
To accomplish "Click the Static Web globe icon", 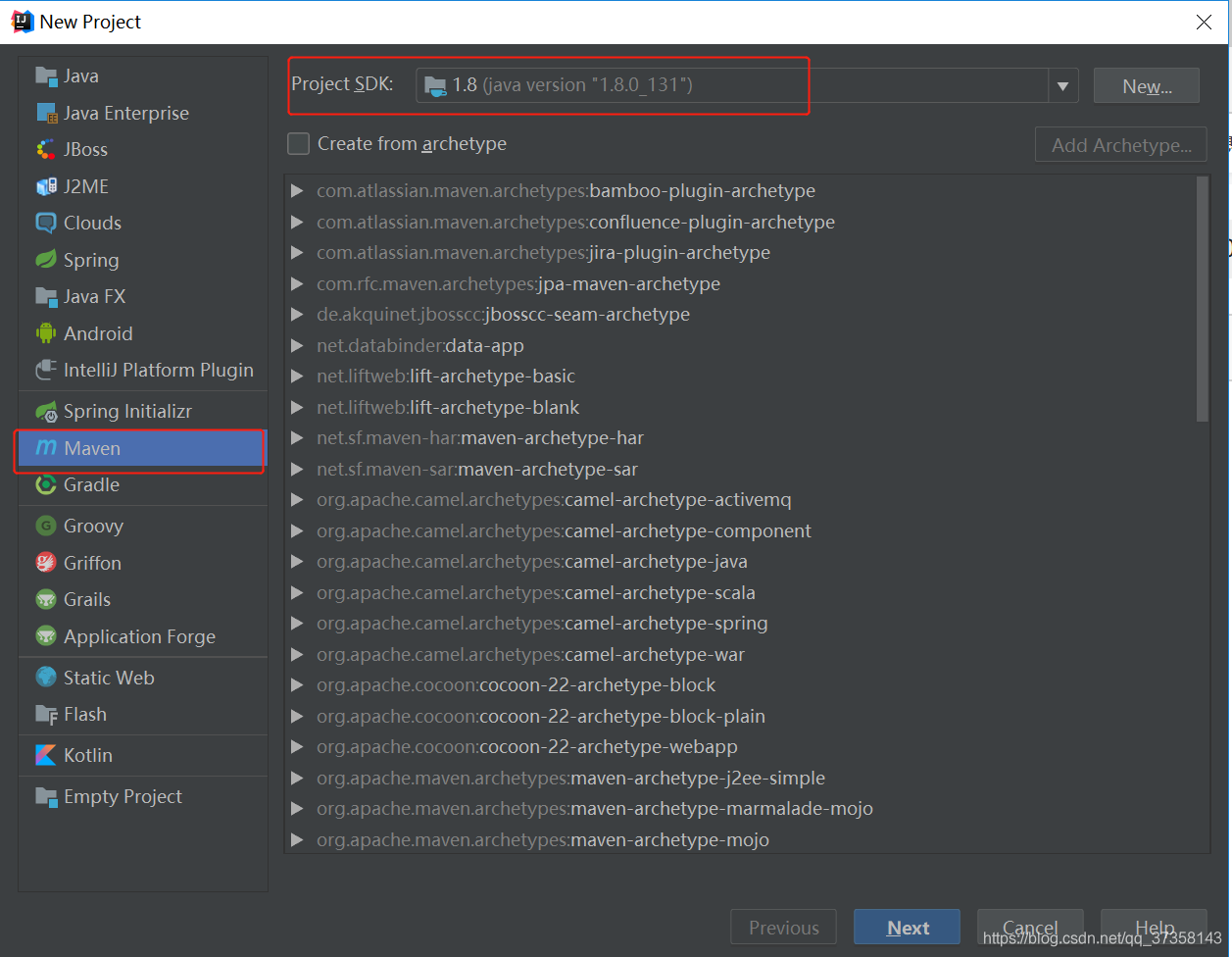I will 46,678.
